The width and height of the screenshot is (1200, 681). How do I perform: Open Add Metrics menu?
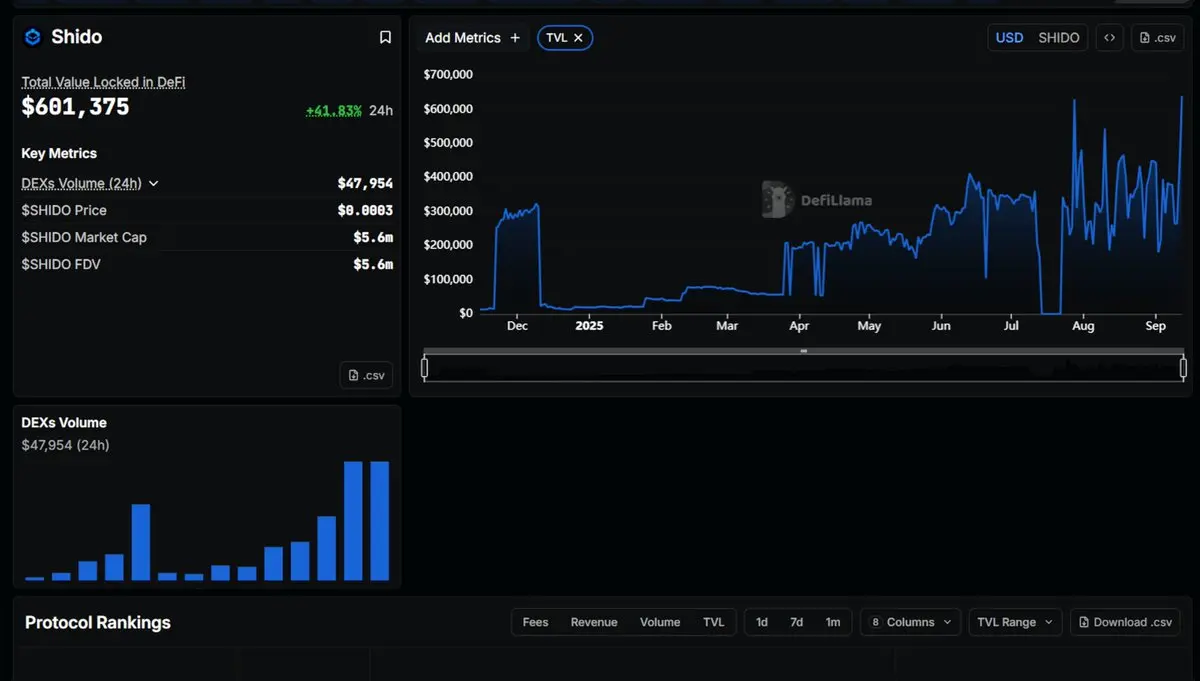pos(472,38)
